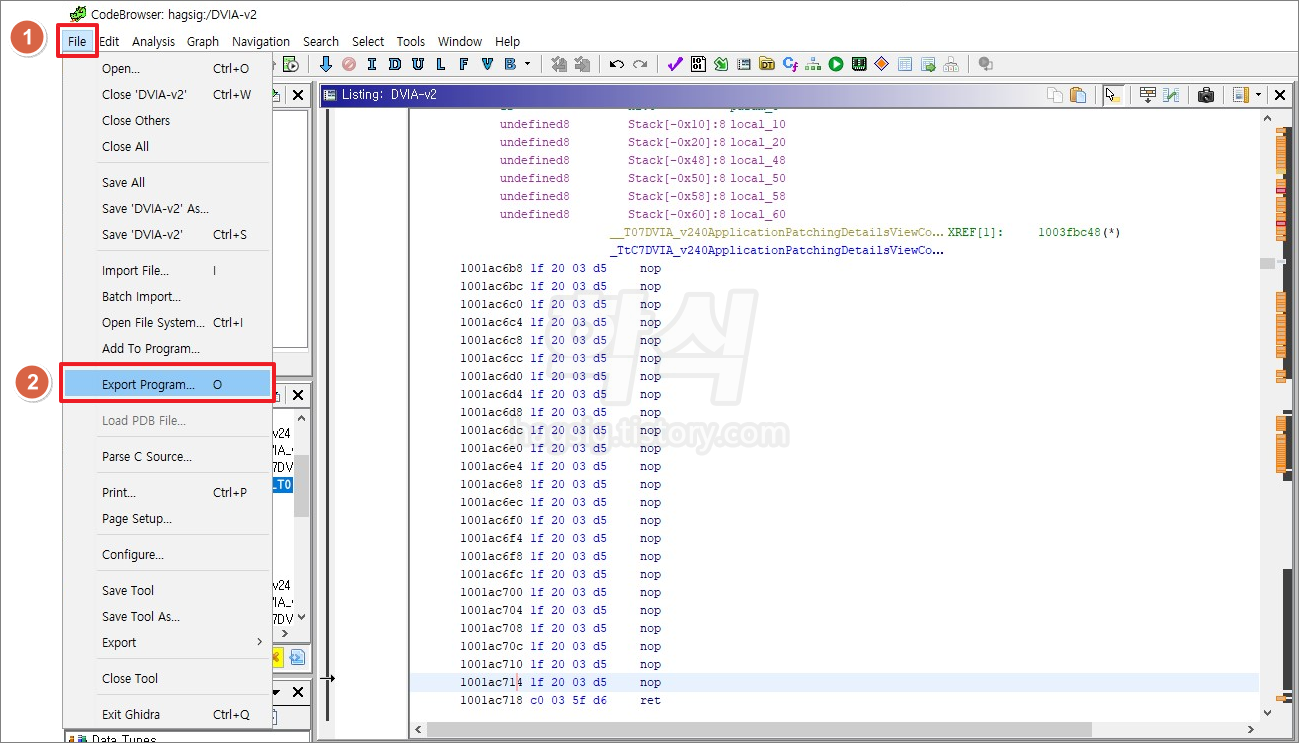
Task: Choose Save Tool As... entry
Action: pos(167,617)
